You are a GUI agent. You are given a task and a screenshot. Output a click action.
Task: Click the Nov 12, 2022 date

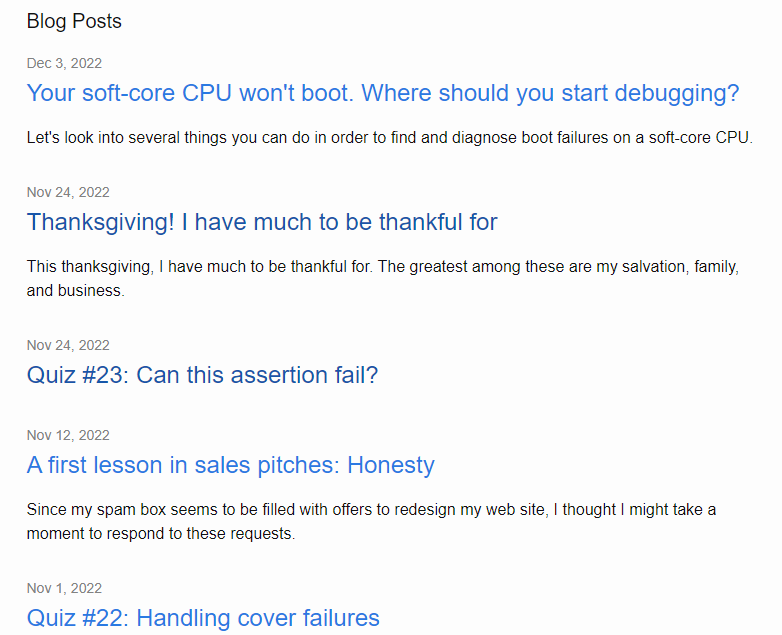point(68,435)
